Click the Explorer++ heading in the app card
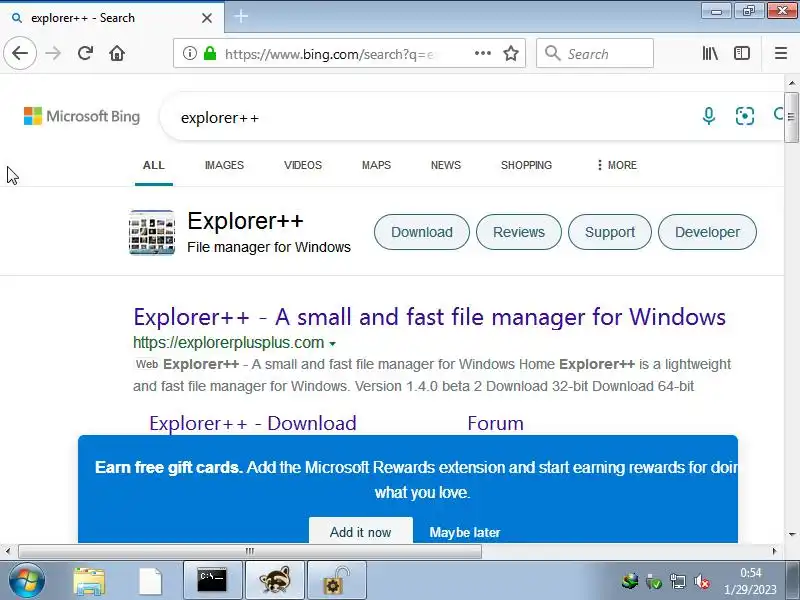The image size is (800, 600). tap(245, 221)
